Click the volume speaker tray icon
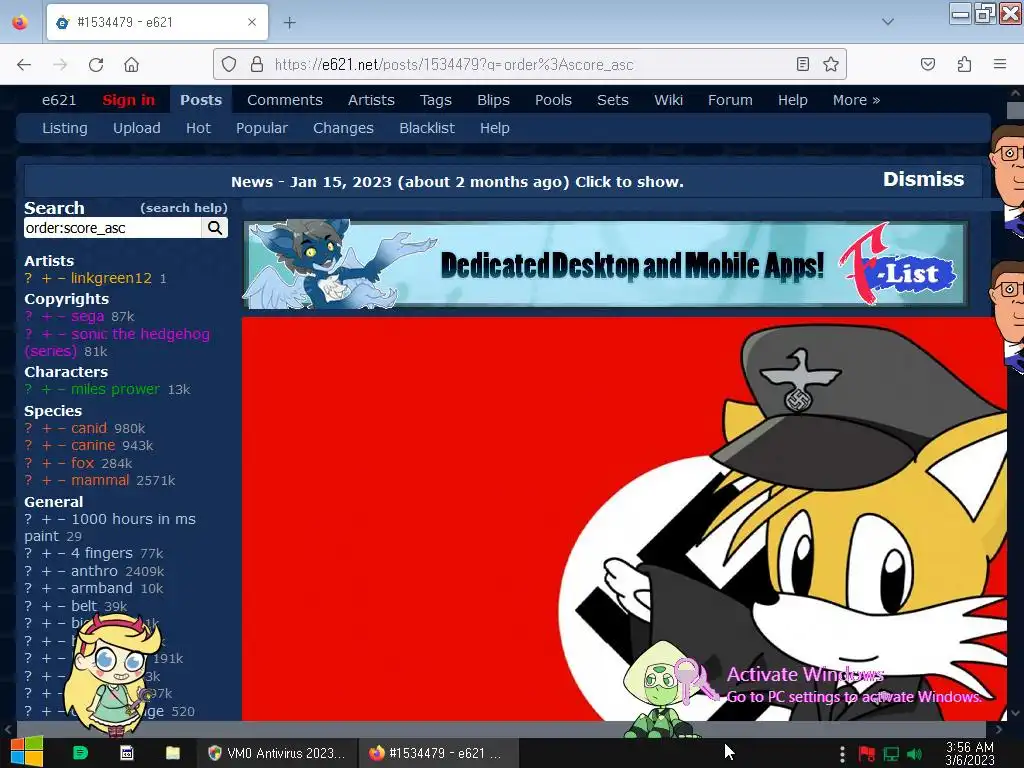 [x=914, y=754]
